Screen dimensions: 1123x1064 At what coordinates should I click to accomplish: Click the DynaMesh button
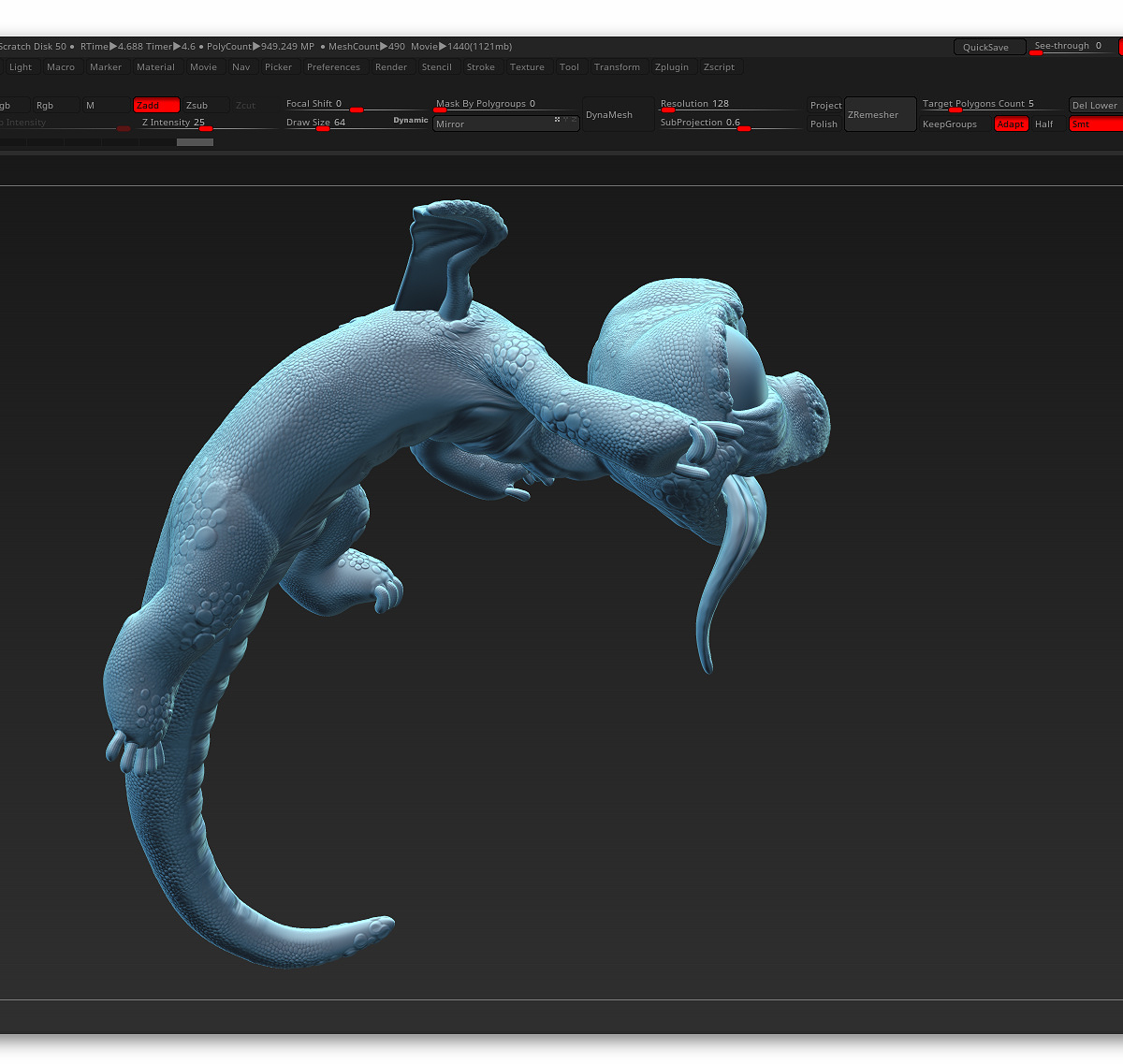pos(618,115)
